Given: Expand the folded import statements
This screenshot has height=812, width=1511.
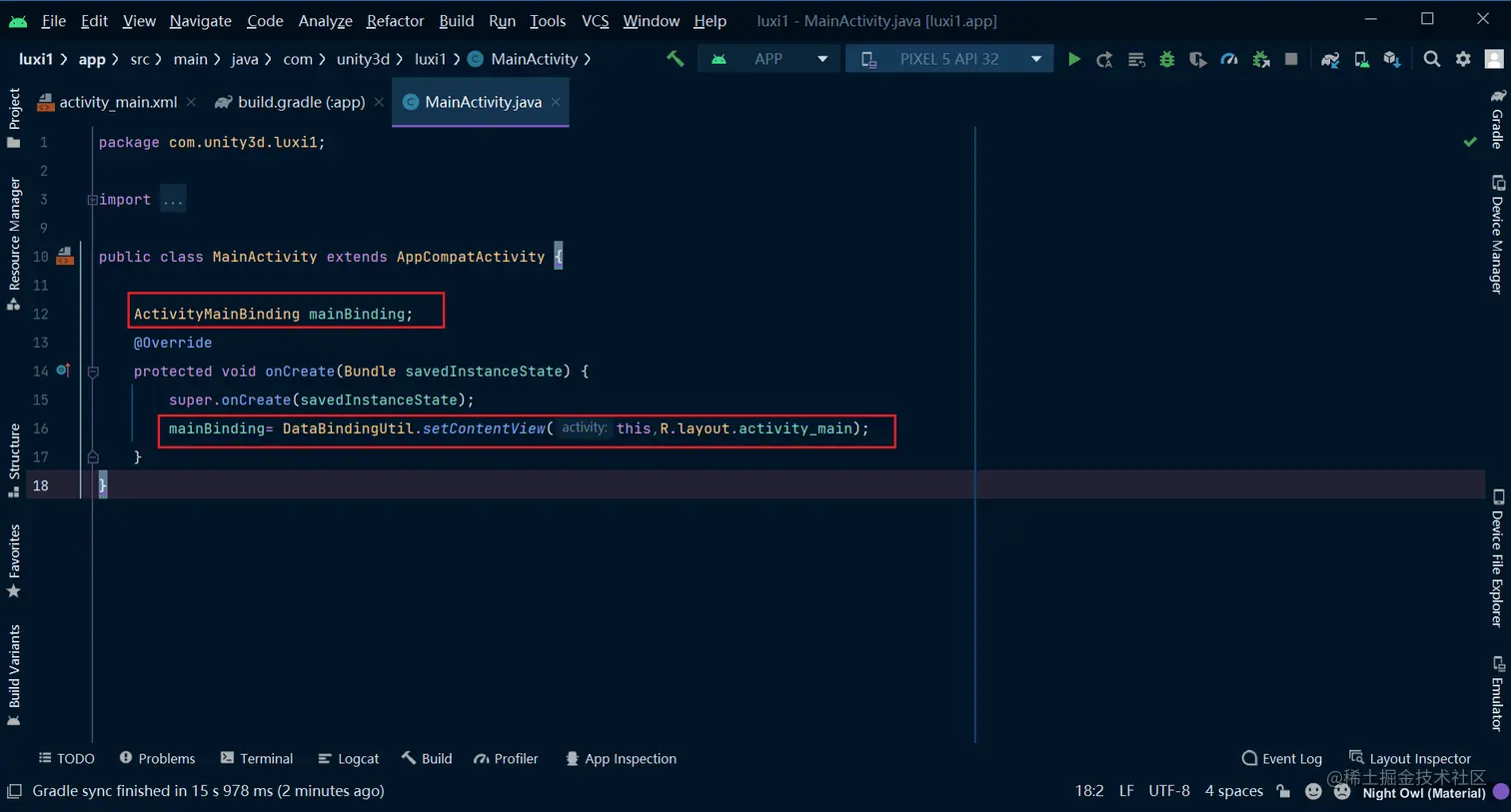Looking at the screenshot, I should pyautogui.click(x=173, y=200).
